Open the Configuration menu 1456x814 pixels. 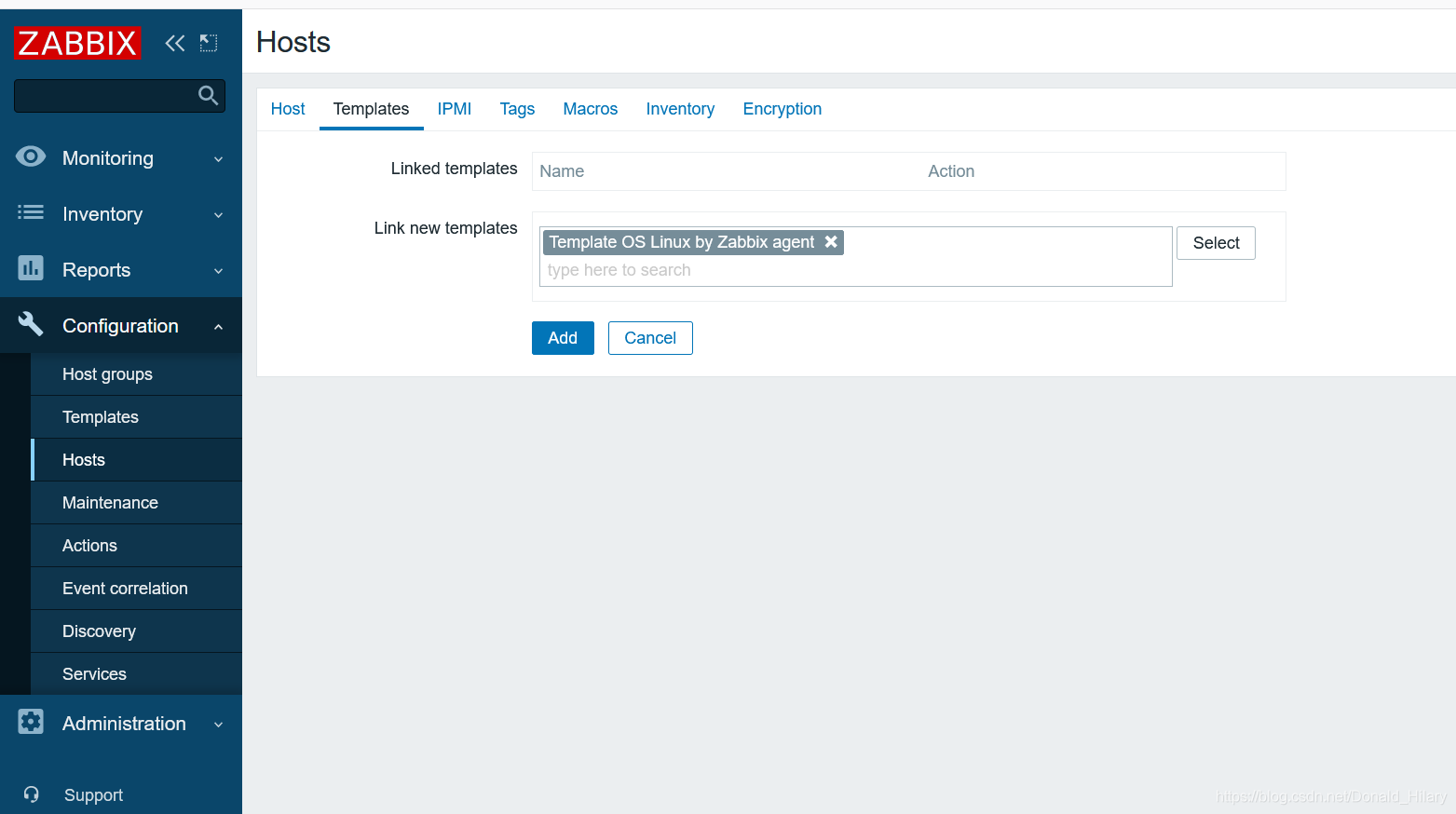pyautogui.click(x=121, y=326)
